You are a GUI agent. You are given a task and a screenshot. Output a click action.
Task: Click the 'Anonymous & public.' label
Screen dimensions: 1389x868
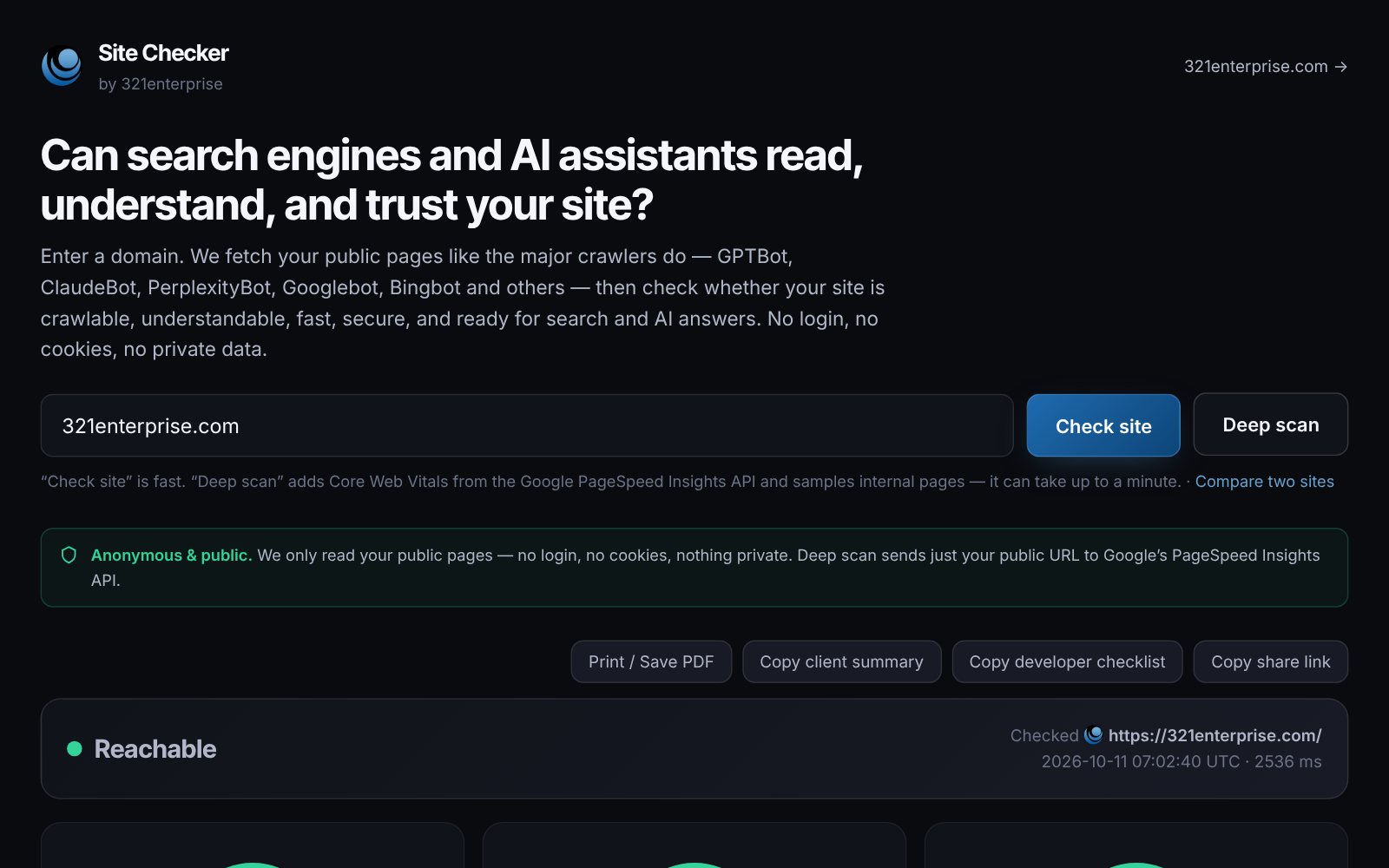pos(171,556)
